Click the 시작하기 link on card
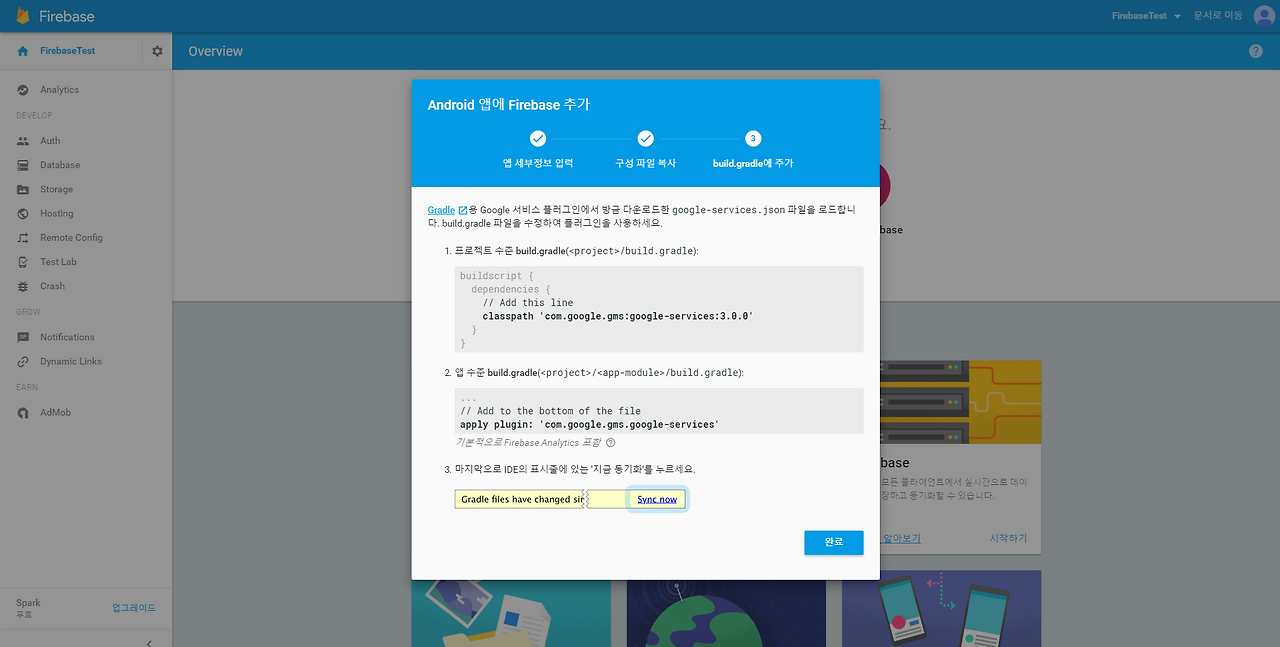1280x647 pixels. (1008, 538)
